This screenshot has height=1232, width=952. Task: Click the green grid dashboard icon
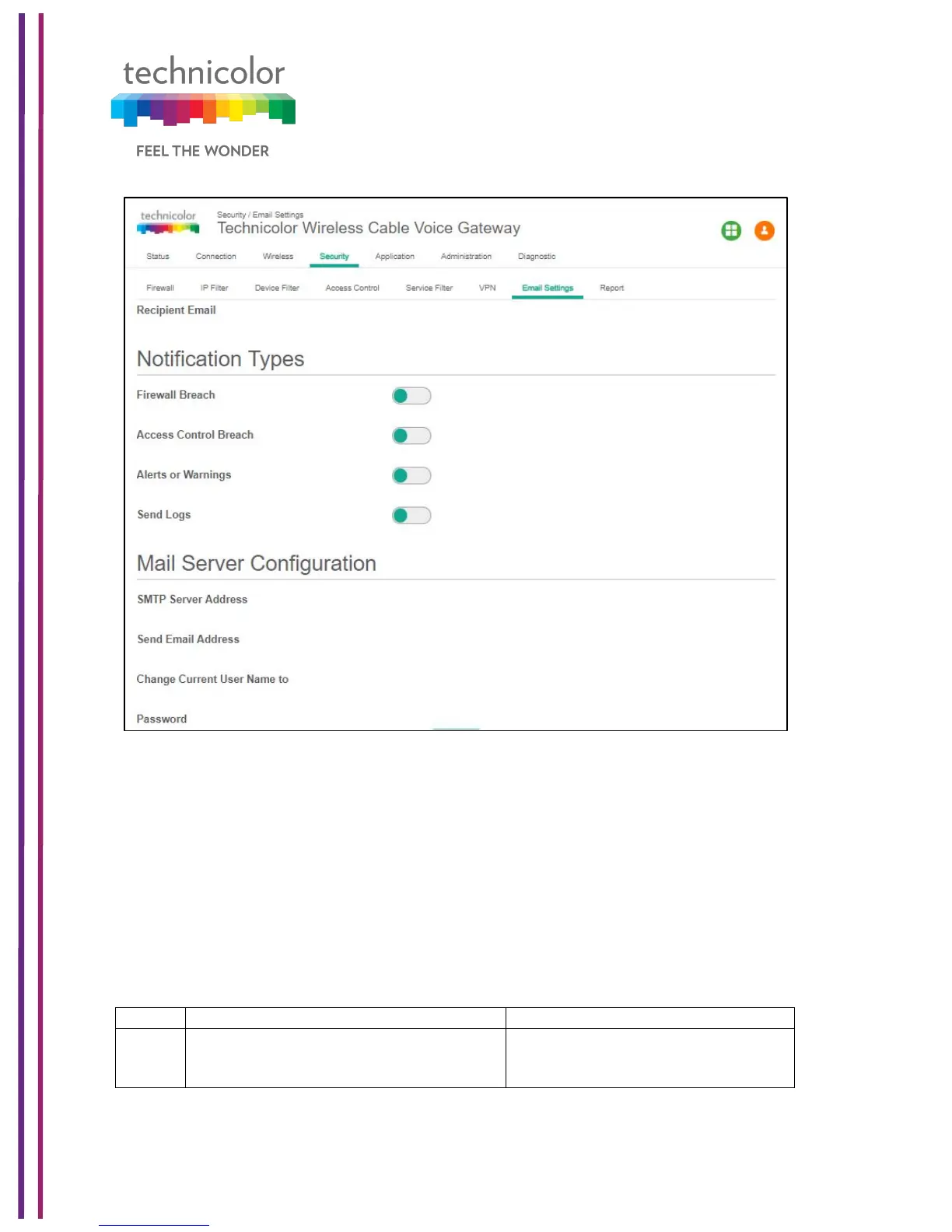pos(731,231)
